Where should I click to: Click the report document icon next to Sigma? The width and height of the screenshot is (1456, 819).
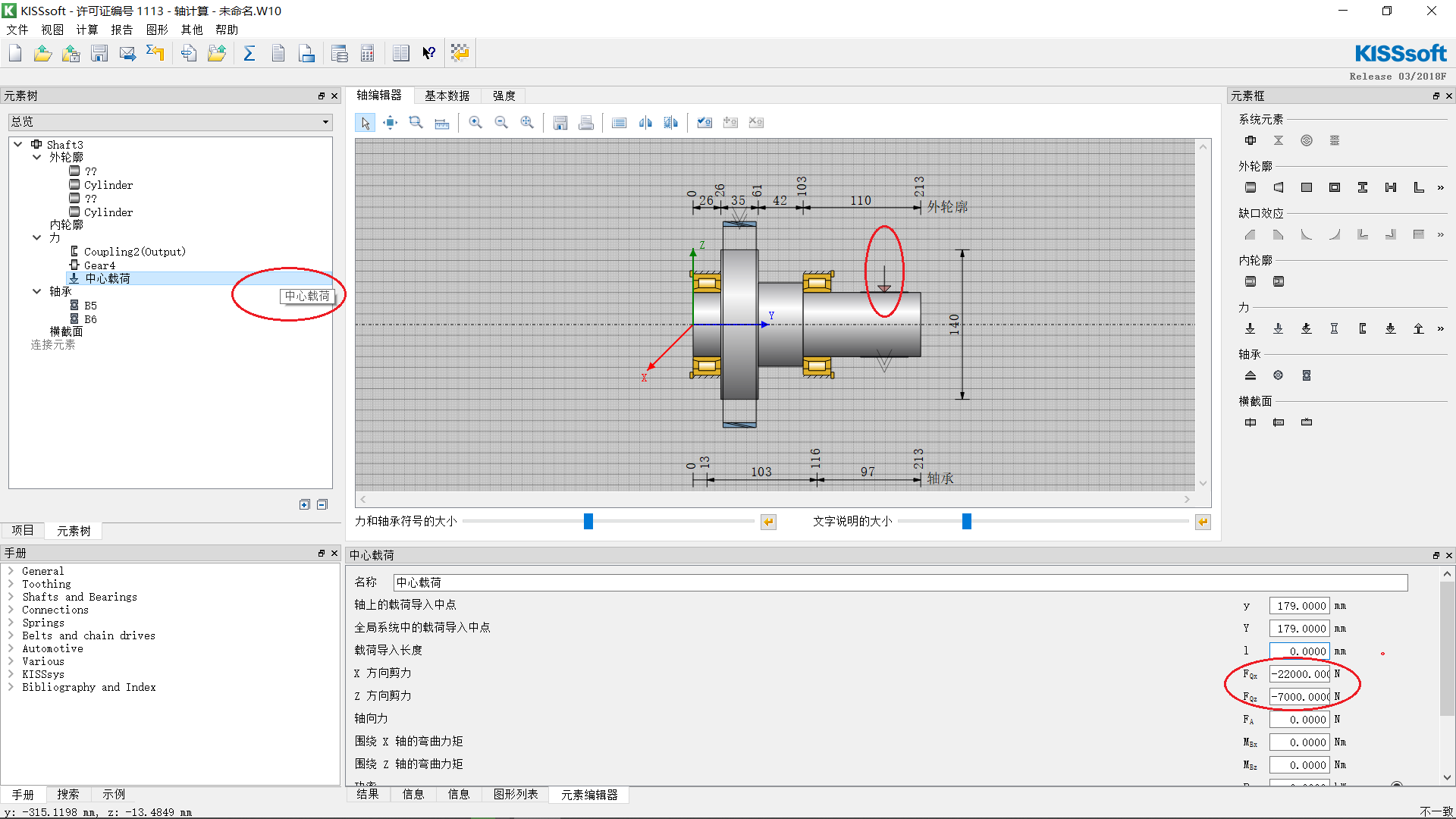click(x=278, y=53)
